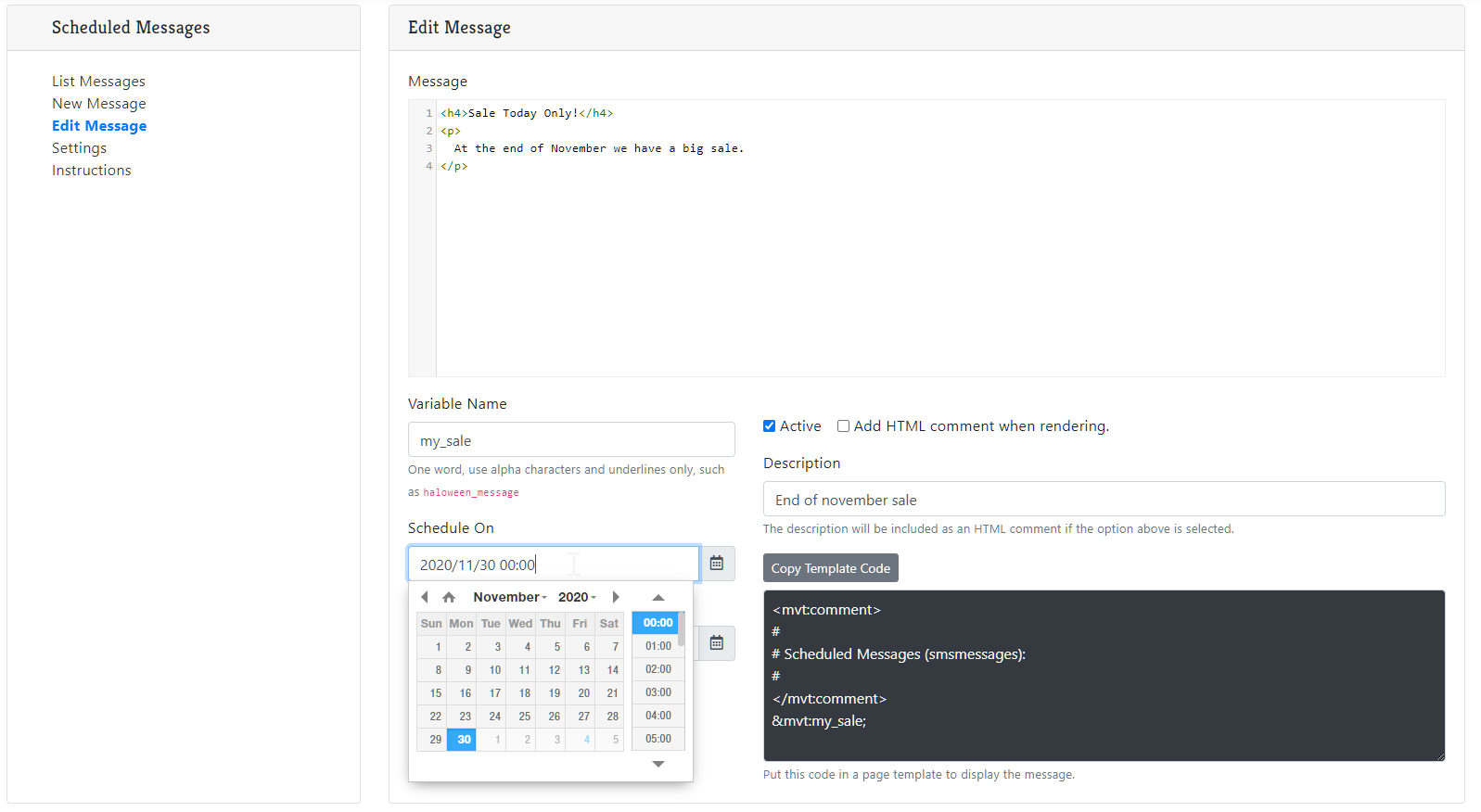Image resolution: width=1481 pixels, height=812 pixels.
Task: Click the time list scrollbar thumb
Action: (x=682, y=628)
